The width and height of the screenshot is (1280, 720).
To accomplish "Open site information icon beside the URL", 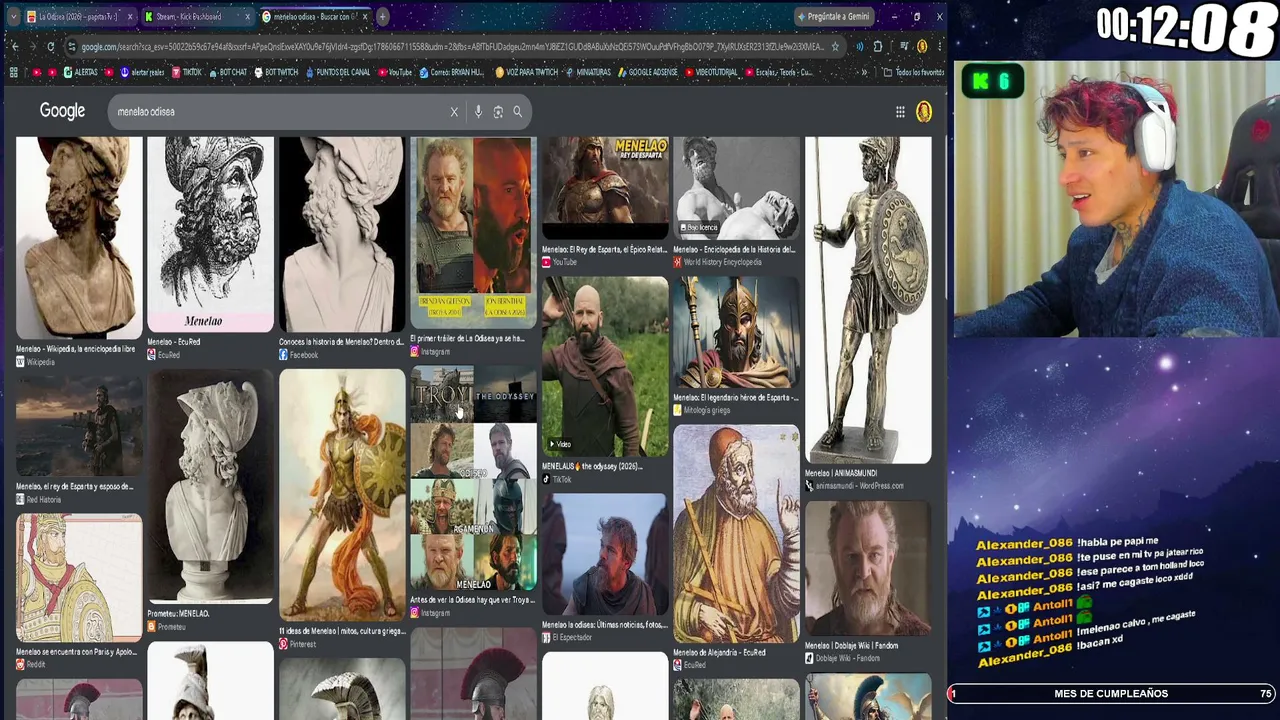I will point(71,46).
